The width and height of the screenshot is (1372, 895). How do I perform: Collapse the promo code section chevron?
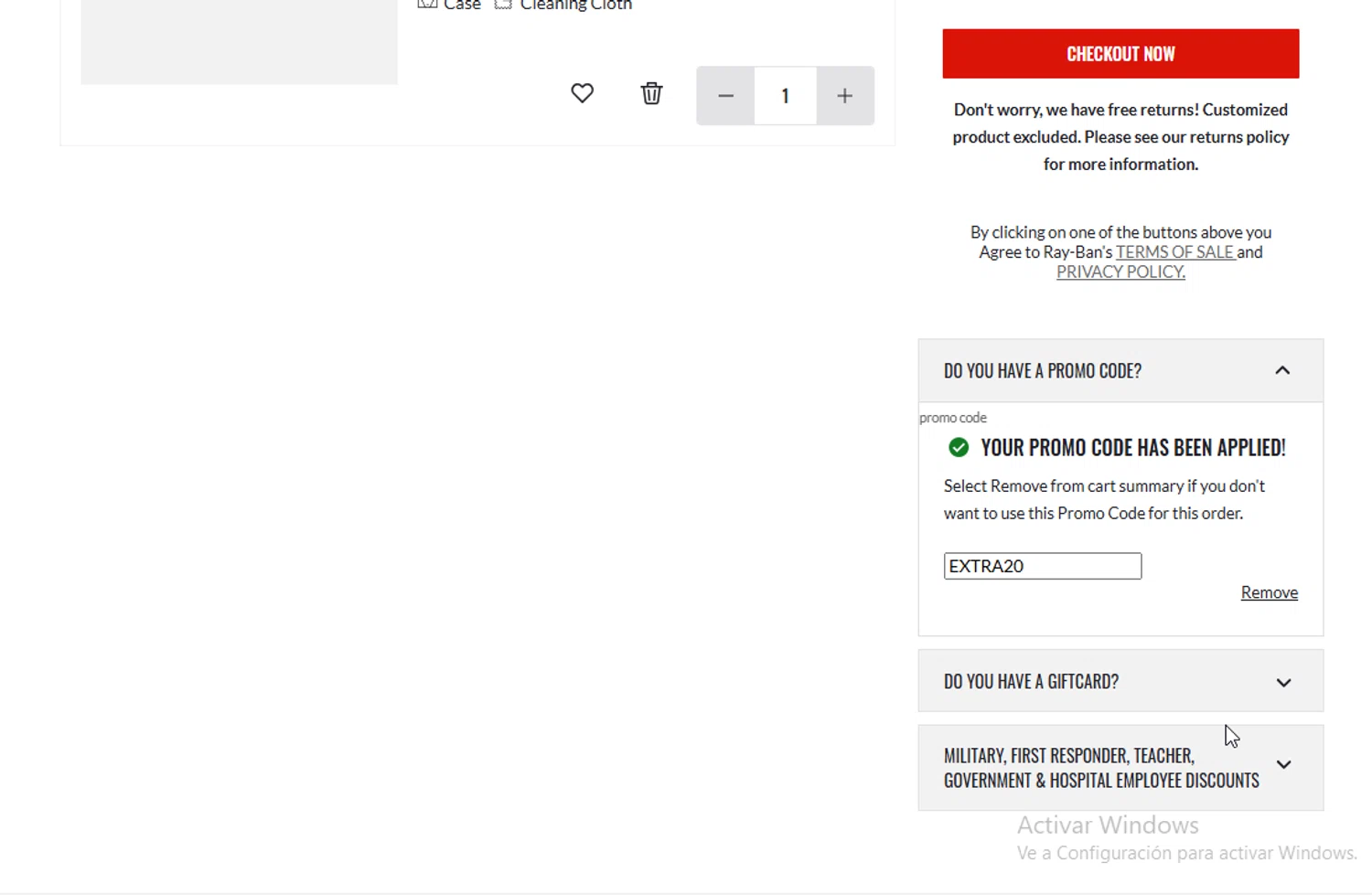[x=1282, y=370]
